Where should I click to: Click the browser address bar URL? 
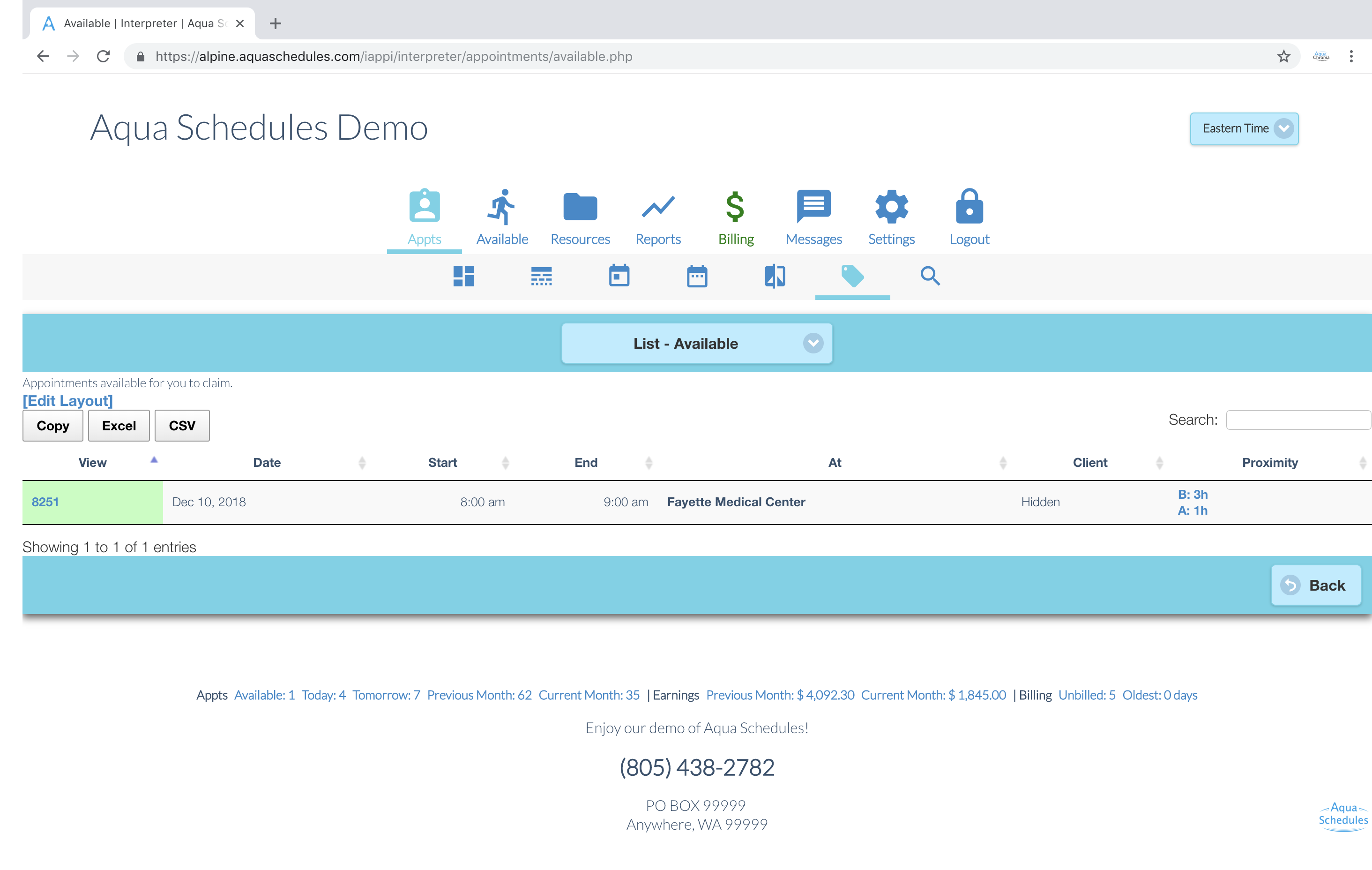[394, 56]
